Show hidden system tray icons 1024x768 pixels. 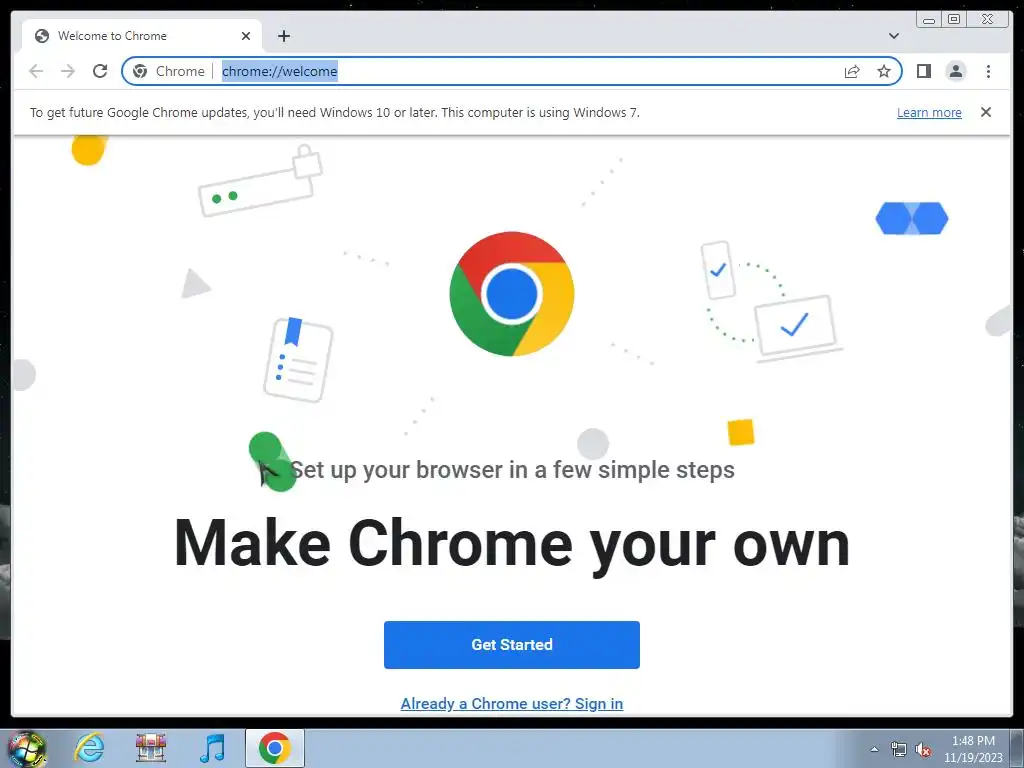[x=874, y=749]
